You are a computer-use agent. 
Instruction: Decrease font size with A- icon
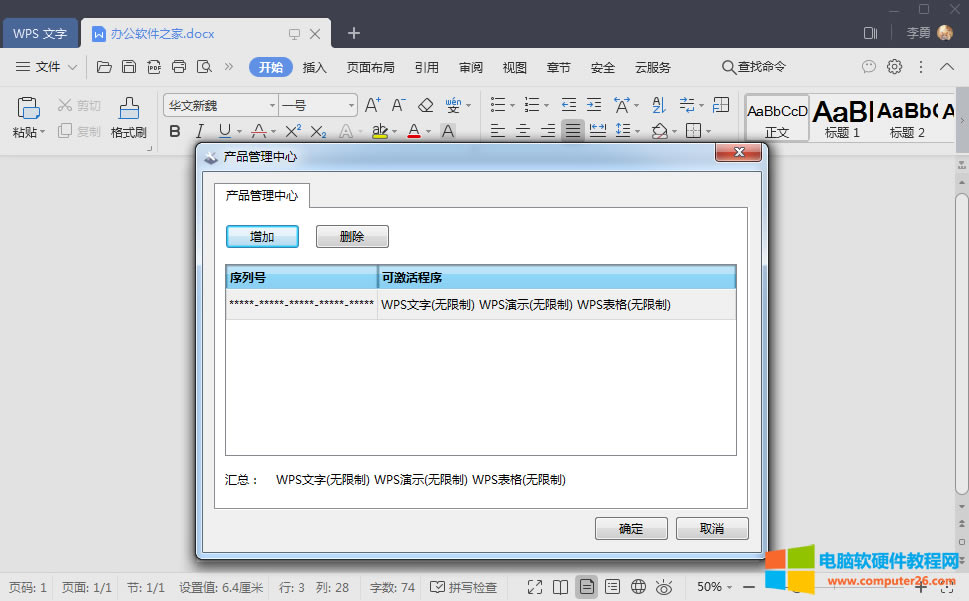click(399, 105)
